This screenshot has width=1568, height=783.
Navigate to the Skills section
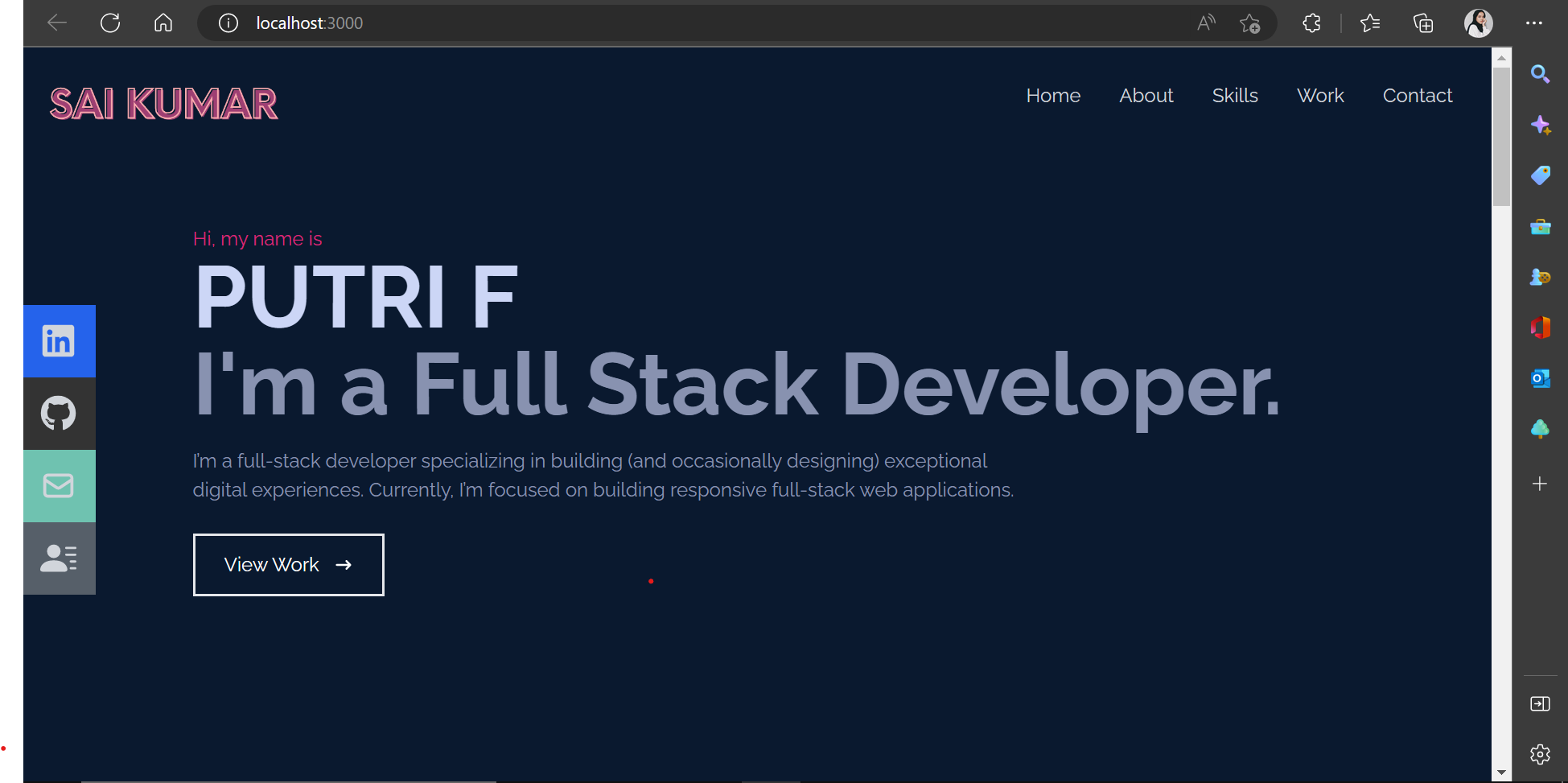(1235, 95)
